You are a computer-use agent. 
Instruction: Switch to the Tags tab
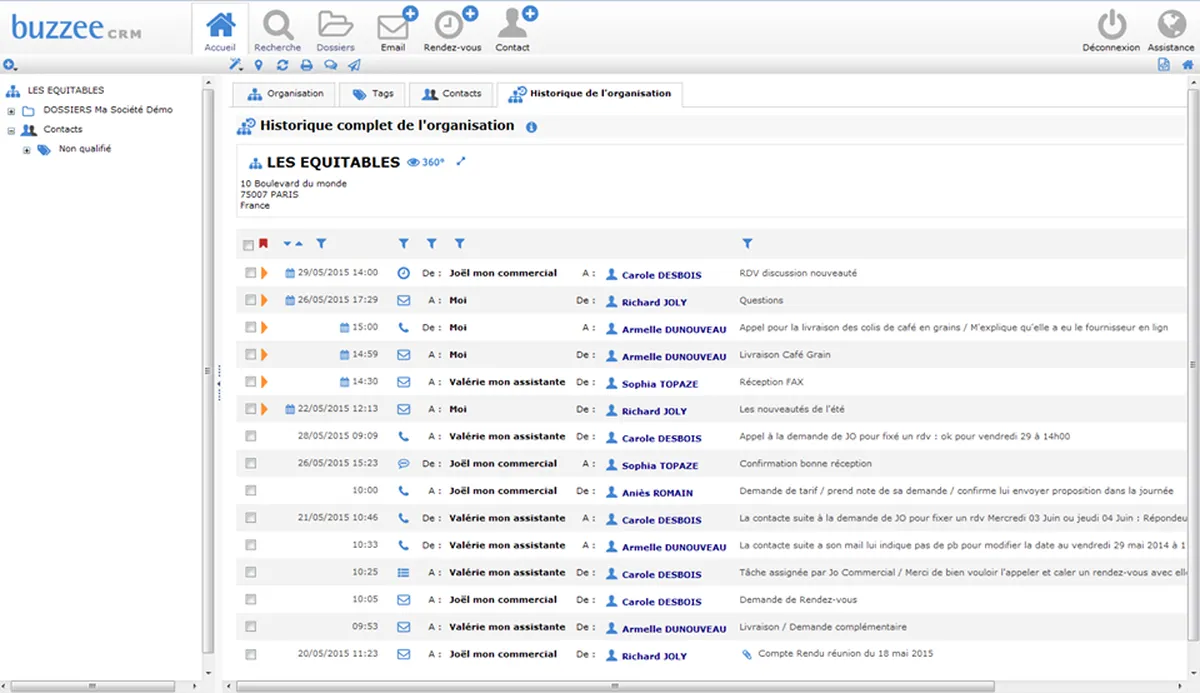(x=373, y=94)
